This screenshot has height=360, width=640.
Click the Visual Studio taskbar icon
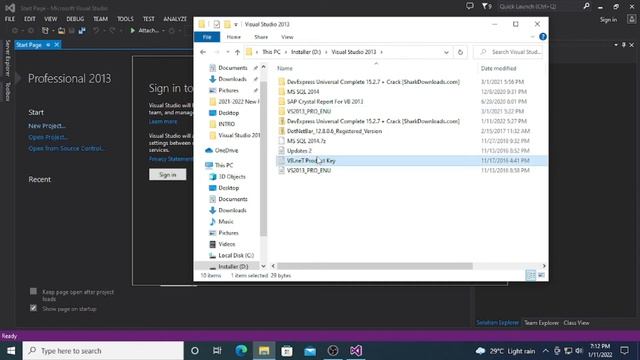coord(356,351)
